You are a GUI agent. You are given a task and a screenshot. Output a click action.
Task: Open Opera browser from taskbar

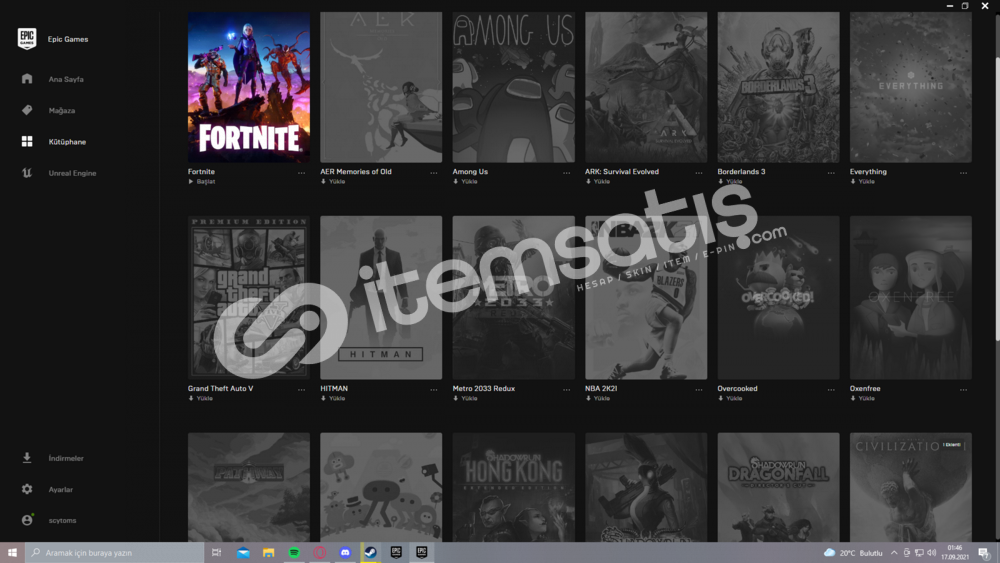click(x=320, y=552)
